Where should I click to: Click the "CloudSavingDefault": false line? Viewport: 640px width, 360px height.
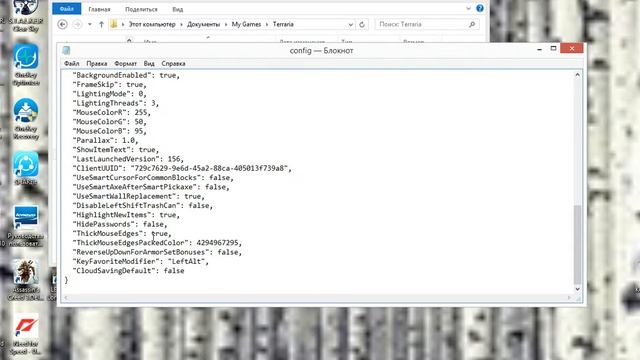point(128,271)
